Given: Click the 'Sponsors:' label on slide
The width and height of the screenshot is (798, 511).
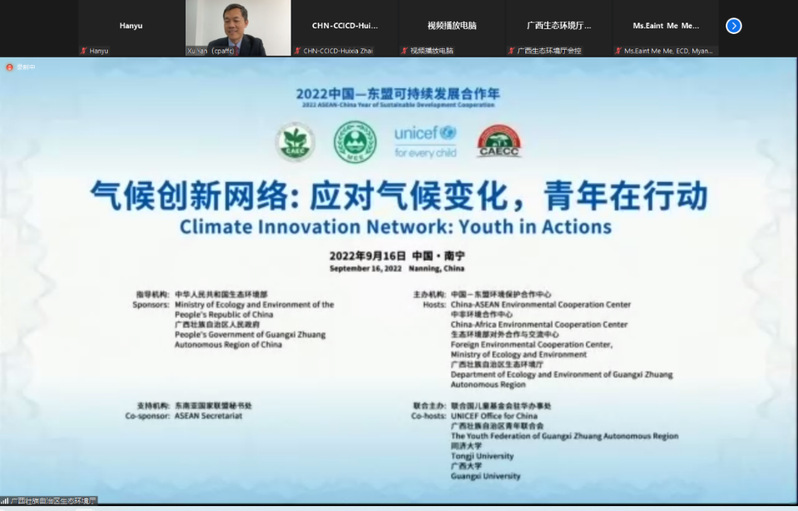Looking at the screenshot, I should [x=151, y=304].
